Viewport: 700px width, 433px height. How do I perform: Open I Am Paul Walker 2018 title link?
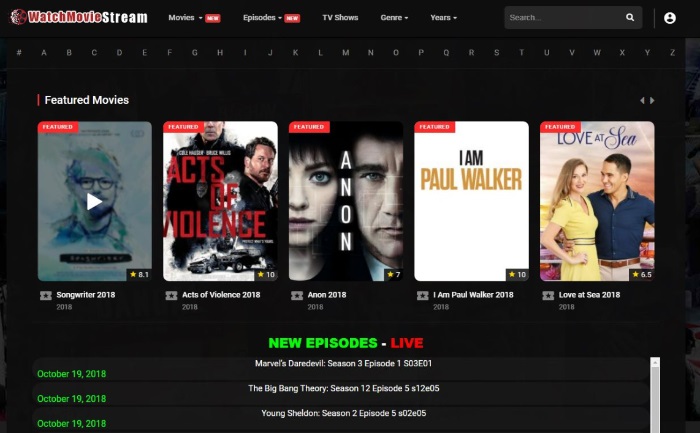[473, 295]
